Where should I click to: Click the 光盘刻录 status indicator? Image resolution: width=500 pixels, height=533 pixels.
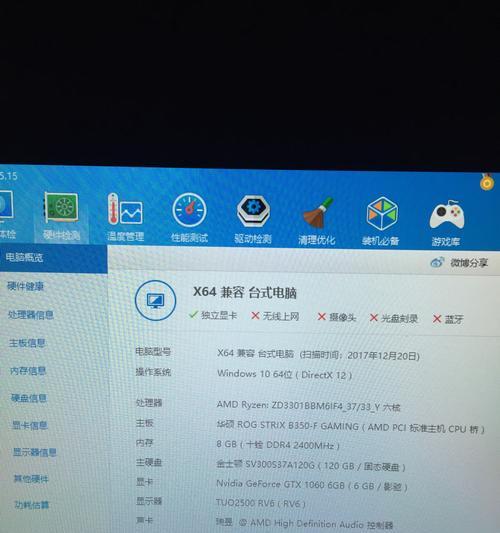tap(394, 318)
